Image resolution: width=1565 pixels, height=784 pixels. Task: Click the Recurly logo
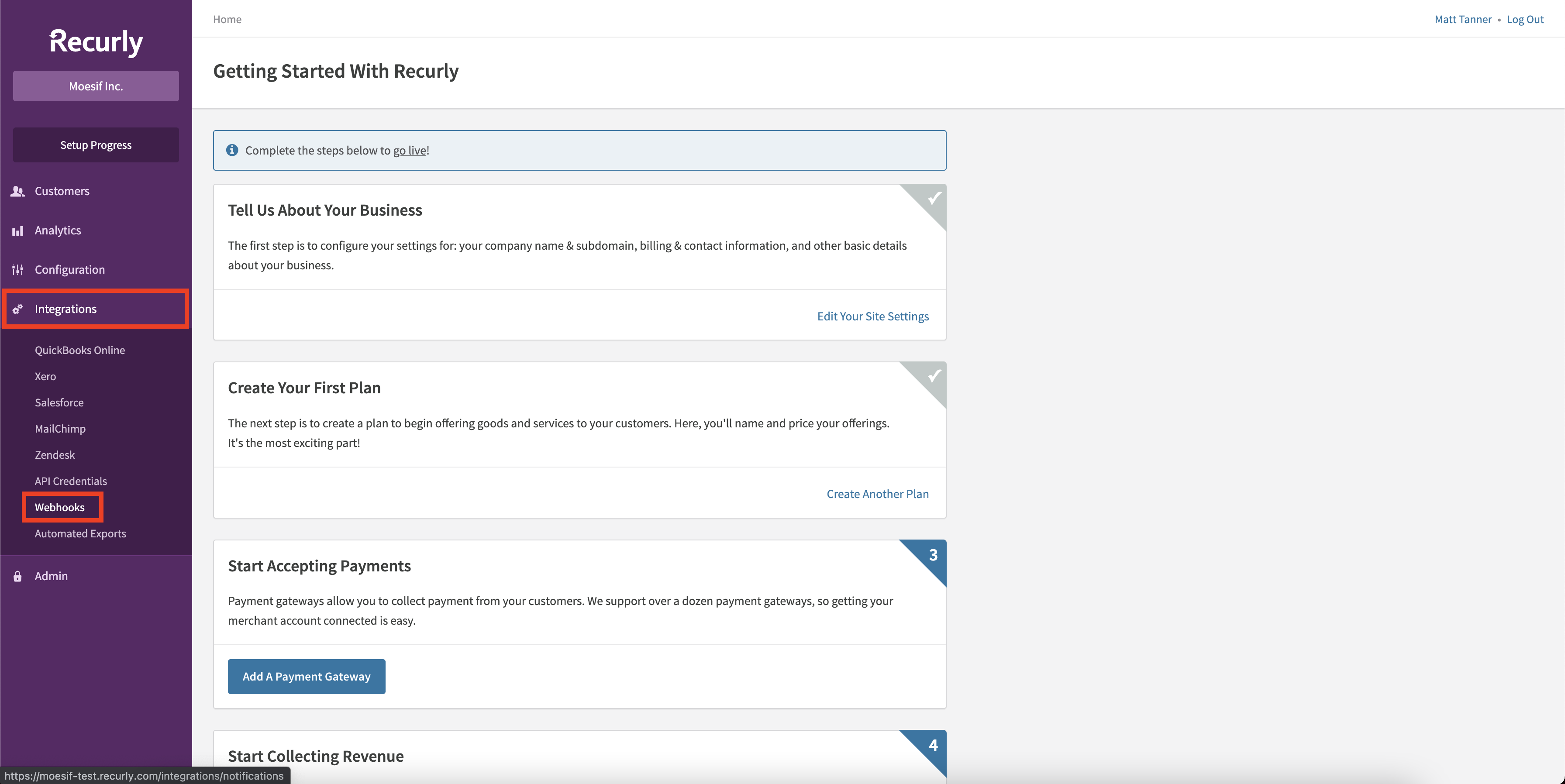click(95, 41)
